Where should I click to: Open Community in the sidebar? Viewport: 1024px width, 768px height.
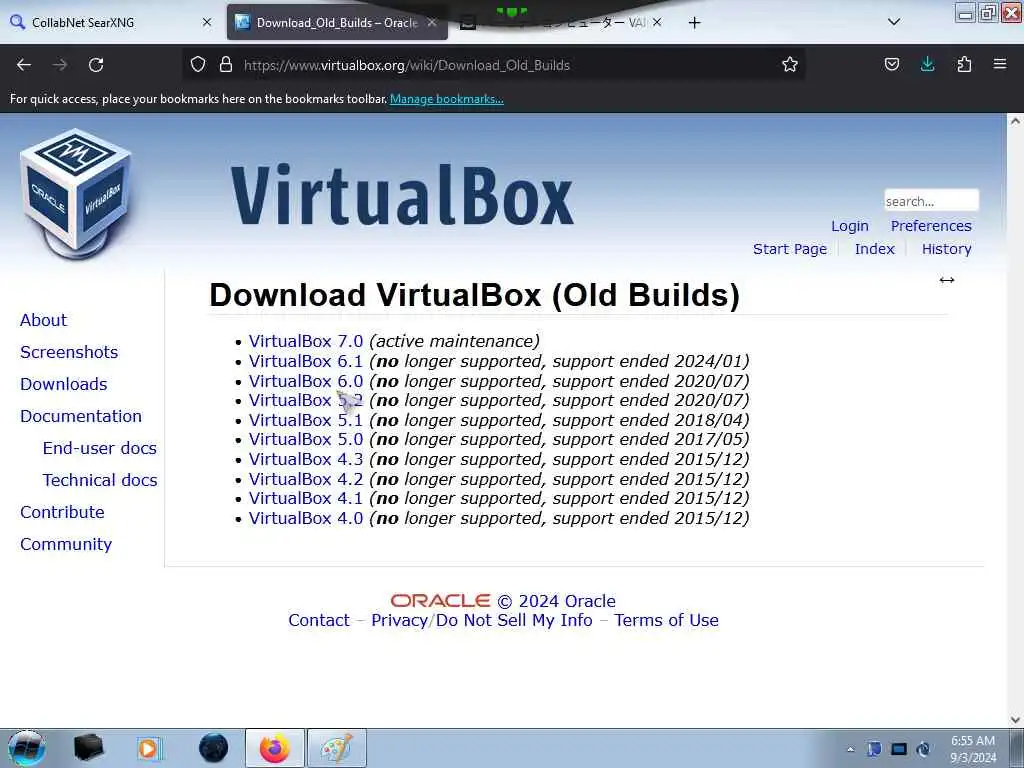click(x=66, y=544)
